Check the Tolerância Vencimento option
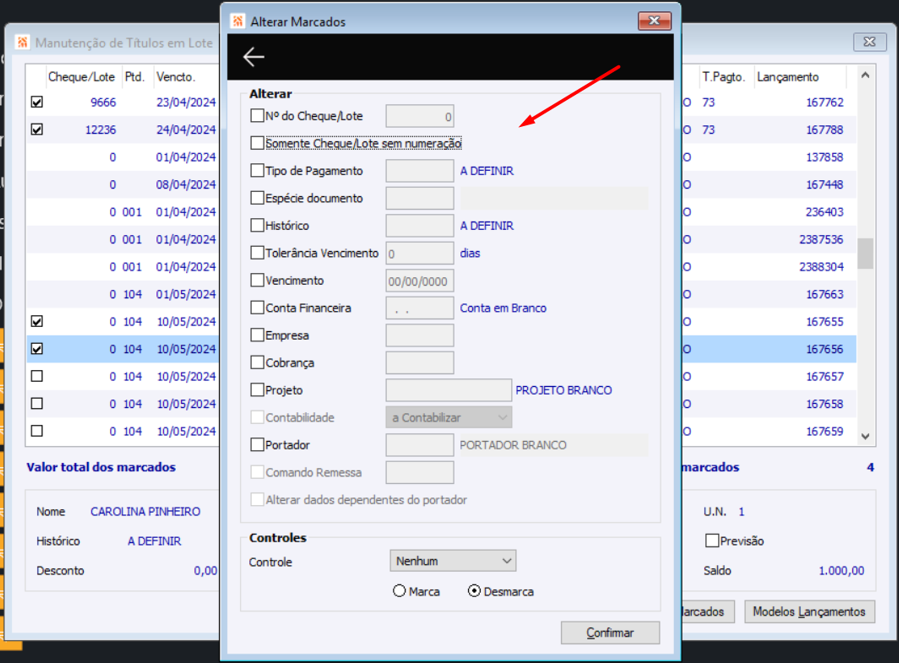The height and width of the screenshot is (663, 899). [x=257, y=252]
